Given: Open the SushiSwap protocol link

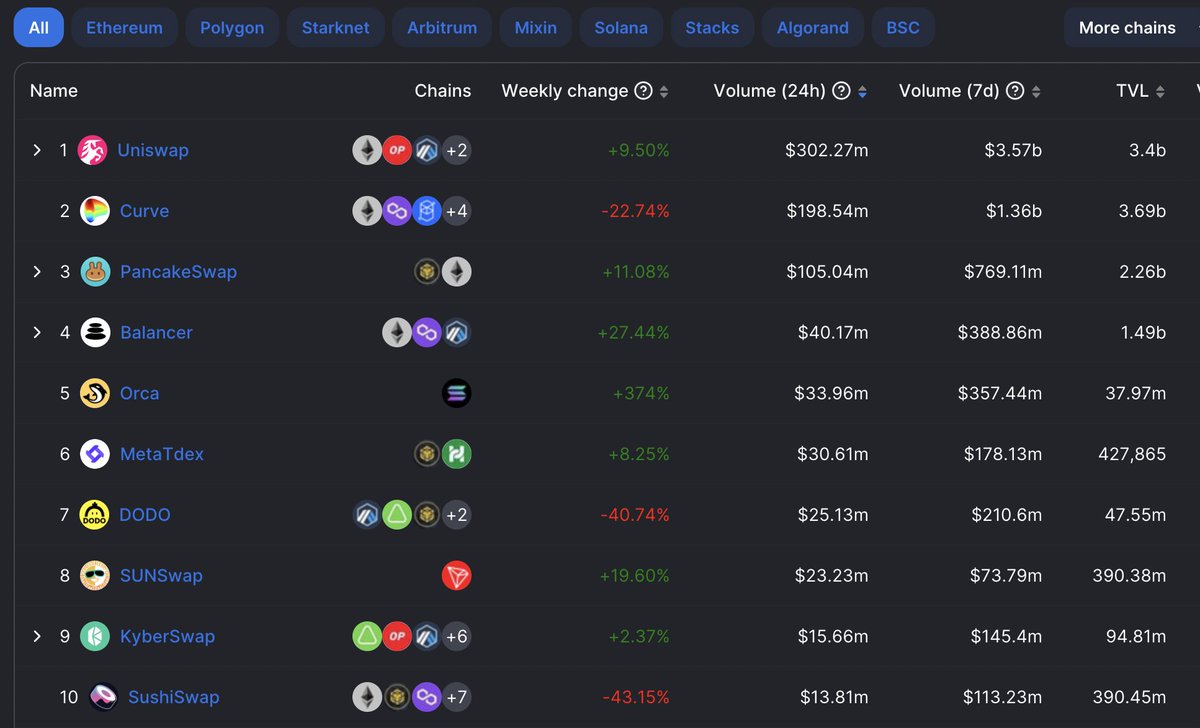Looking at the screenshot, I should click(174, 697).
